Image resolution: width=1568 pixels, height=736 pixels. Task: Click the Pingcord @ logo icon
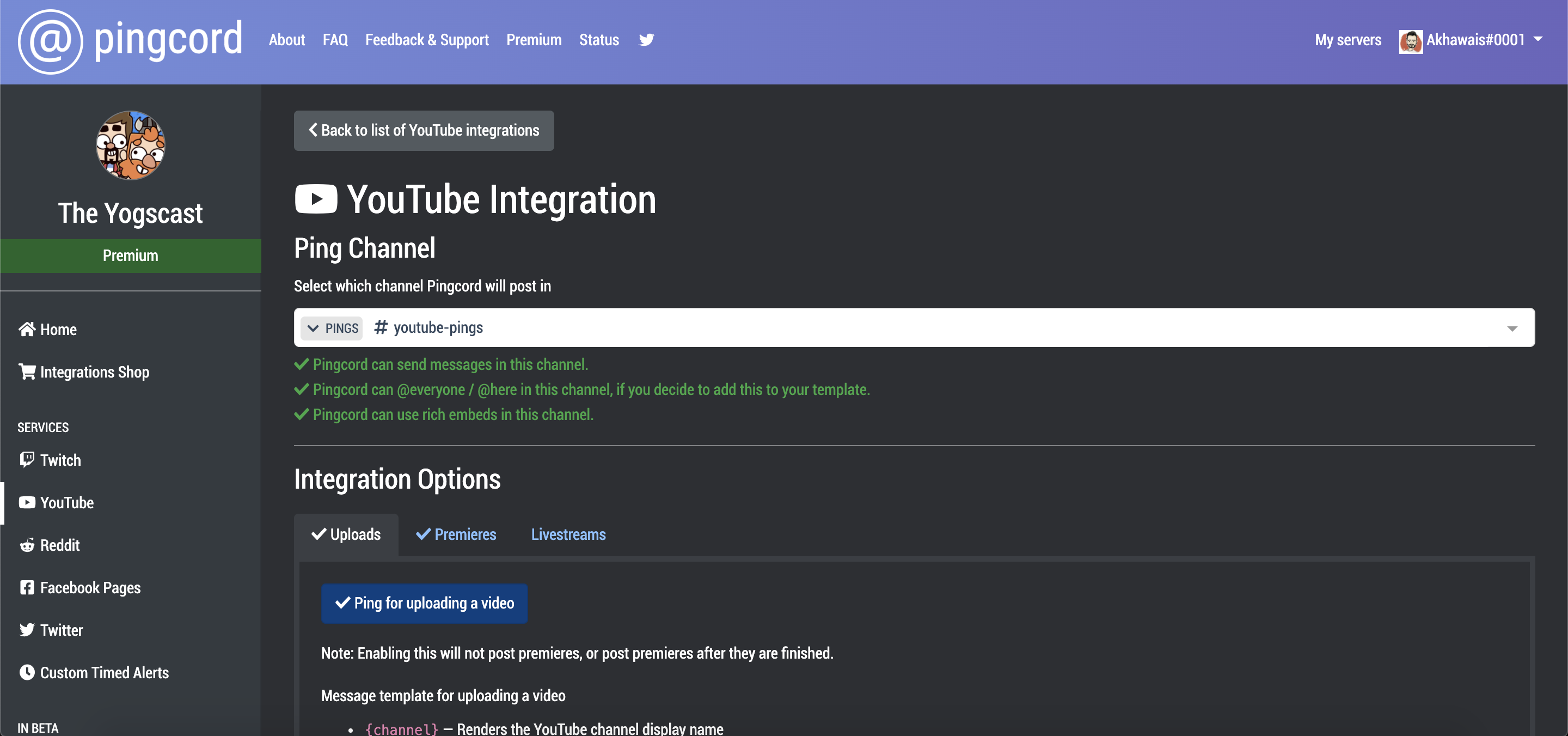pos(51,41)
